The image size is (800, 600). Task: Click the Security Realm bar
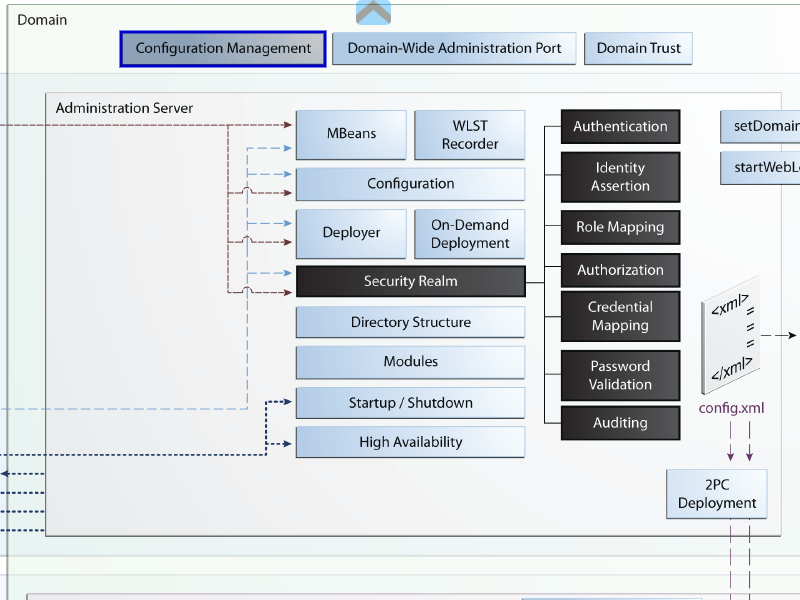click(x=411, y=281)
